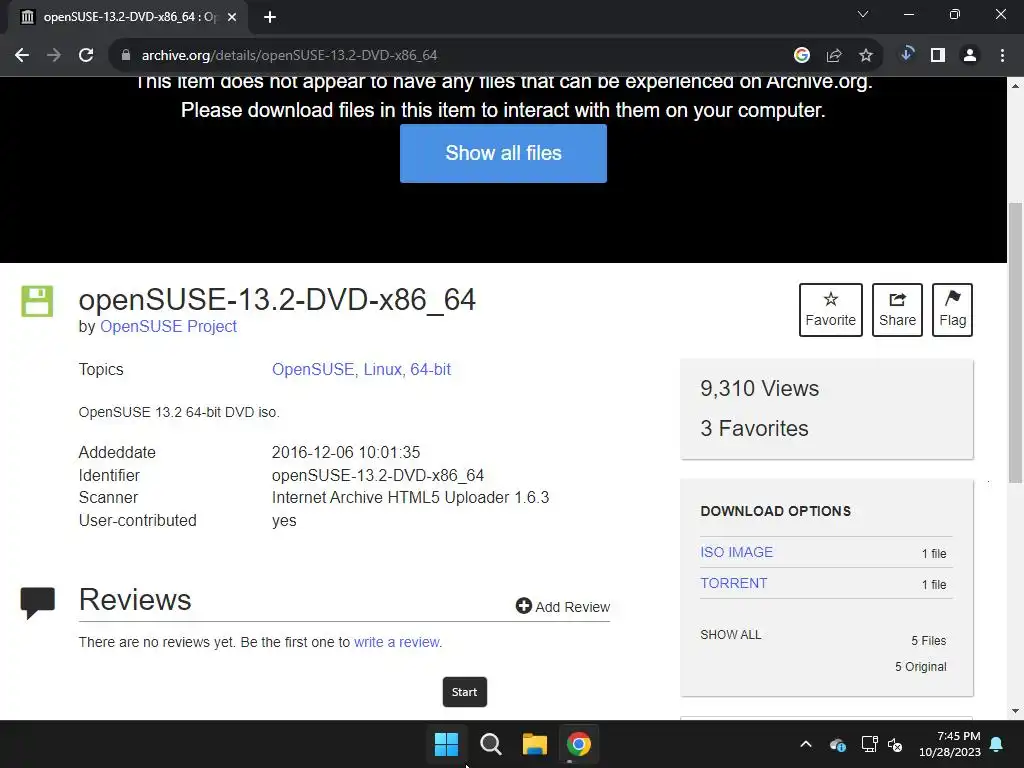The height and width of the screenshot is (768, 1024).
Task: Open File Explorer from taskbar
Action: coord(534,744)
